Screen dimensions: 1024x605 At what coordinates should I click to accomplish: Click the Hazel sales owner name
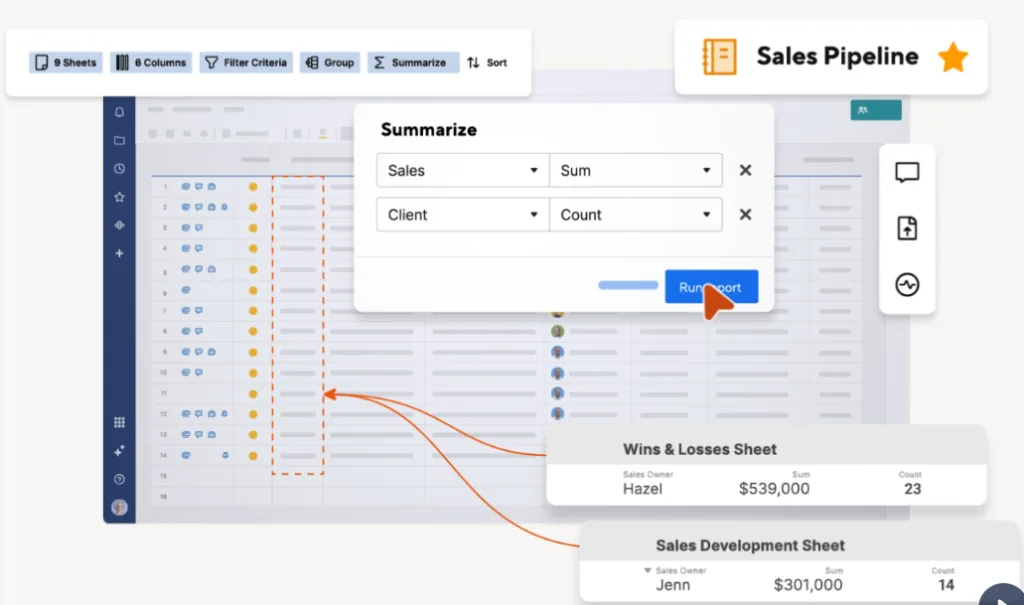[x=643, y=489]
